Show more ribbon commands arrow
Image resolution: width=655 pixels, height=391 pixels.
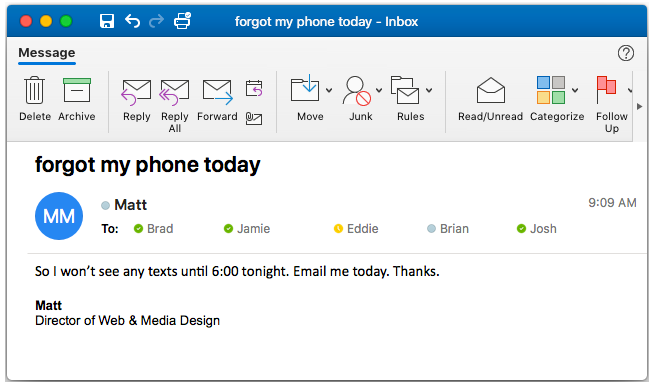(640, 107)
